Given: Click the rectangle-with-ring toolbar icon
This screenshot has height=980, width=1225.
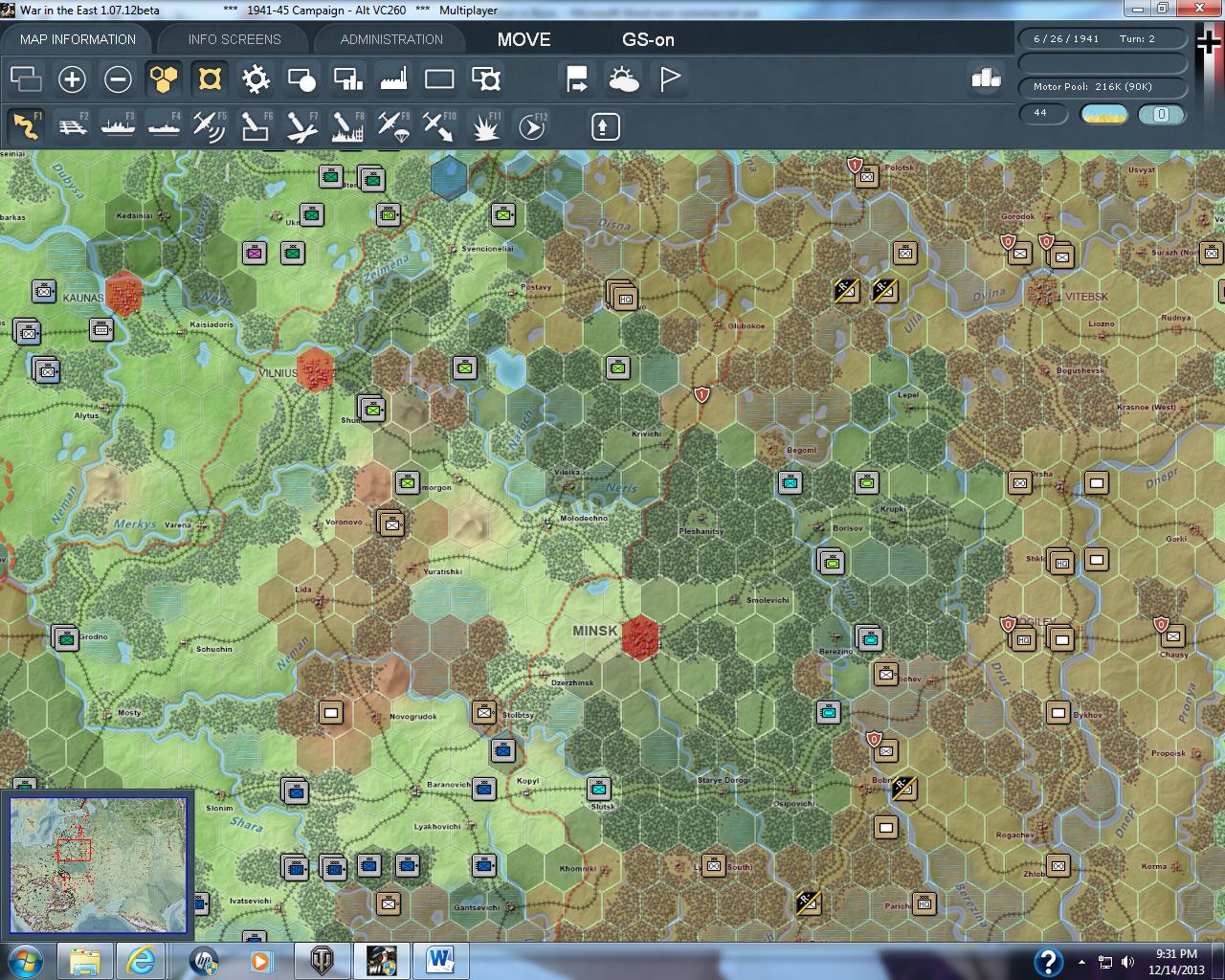Looking at the screenshot, I should (x=485, y=78).
